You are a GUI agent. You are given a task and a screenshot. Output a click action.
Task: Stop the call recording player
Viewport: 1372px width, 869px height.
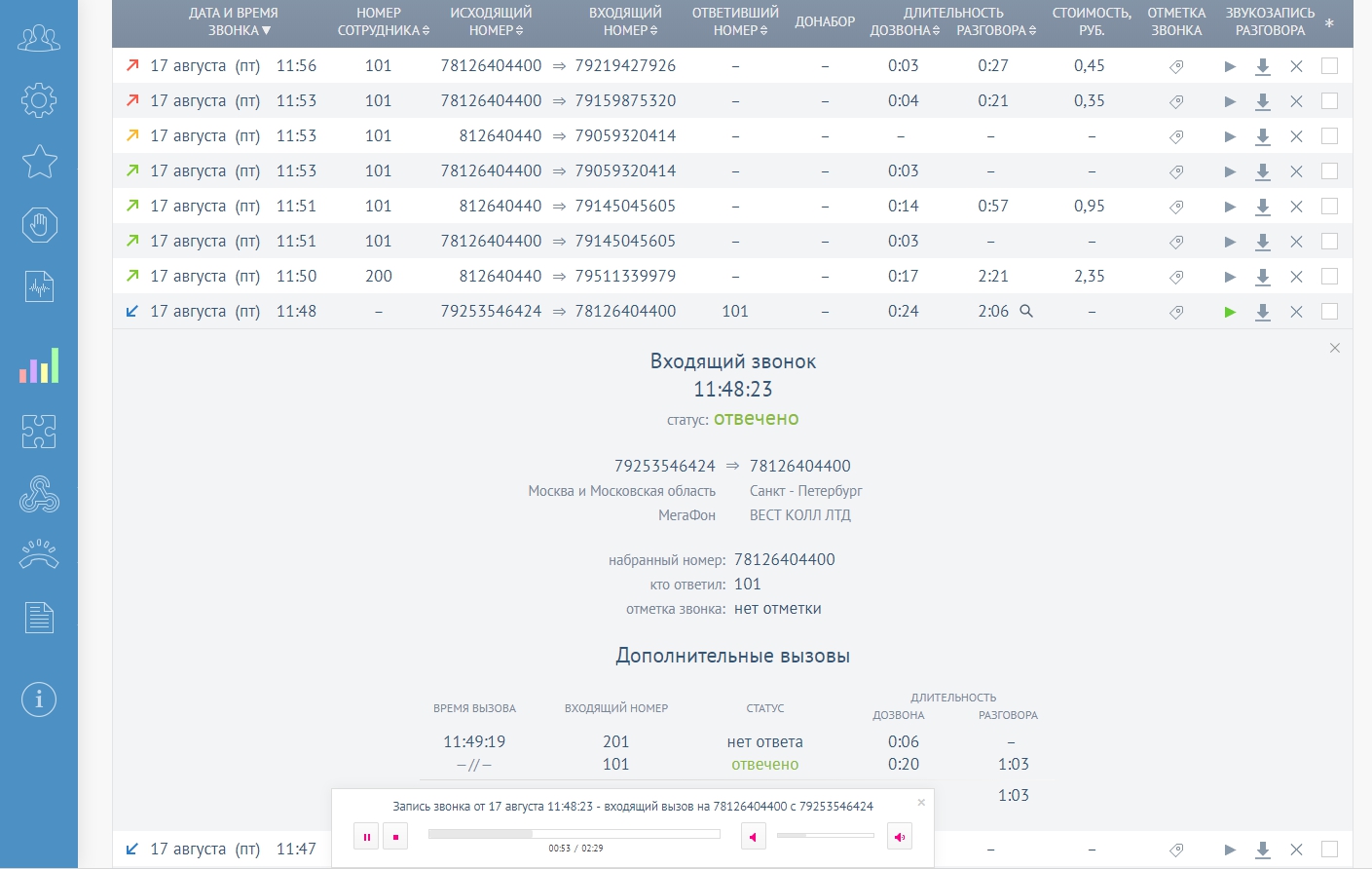click(x=395, y=836)
